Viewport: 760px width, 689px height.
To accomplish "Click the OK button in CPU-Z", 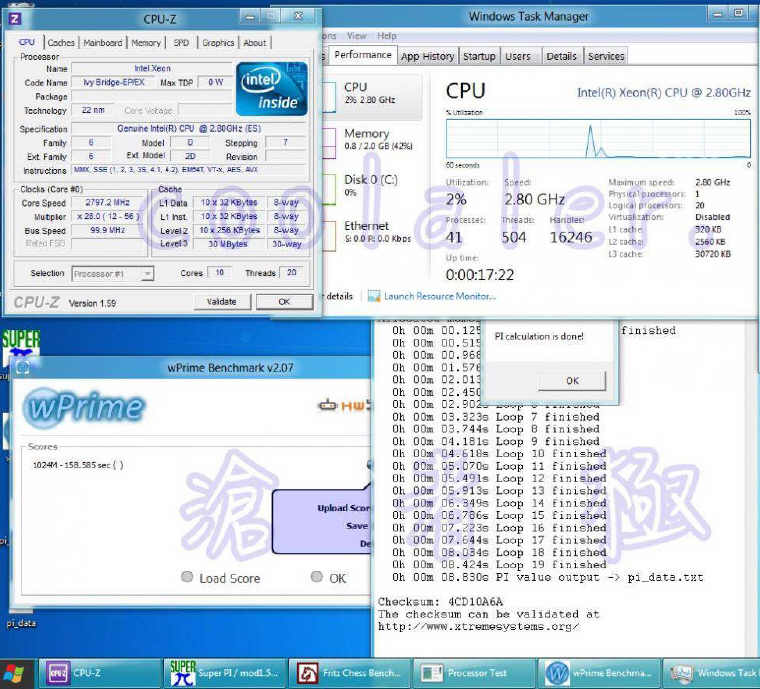I will pos(285,301).
